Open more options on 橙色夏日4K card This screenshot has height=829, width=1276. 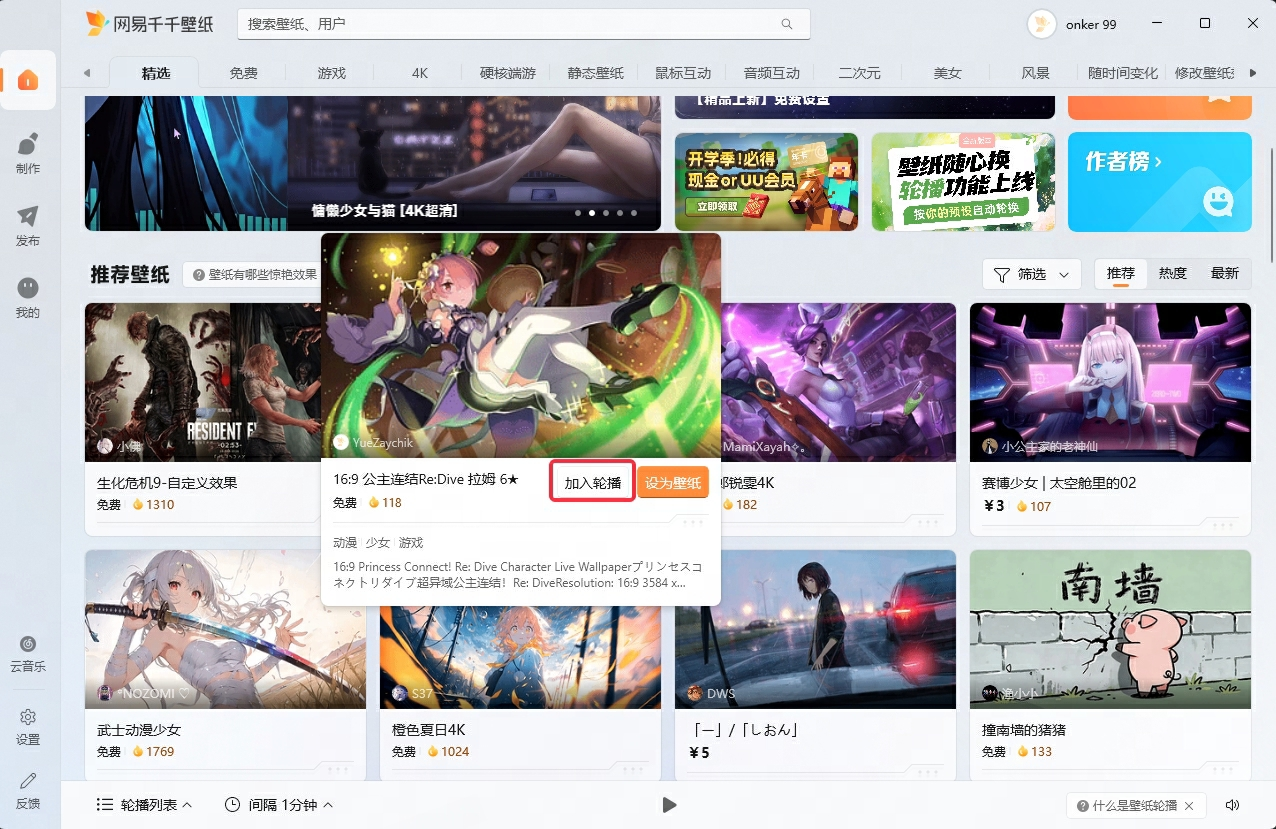click(632, 769)
